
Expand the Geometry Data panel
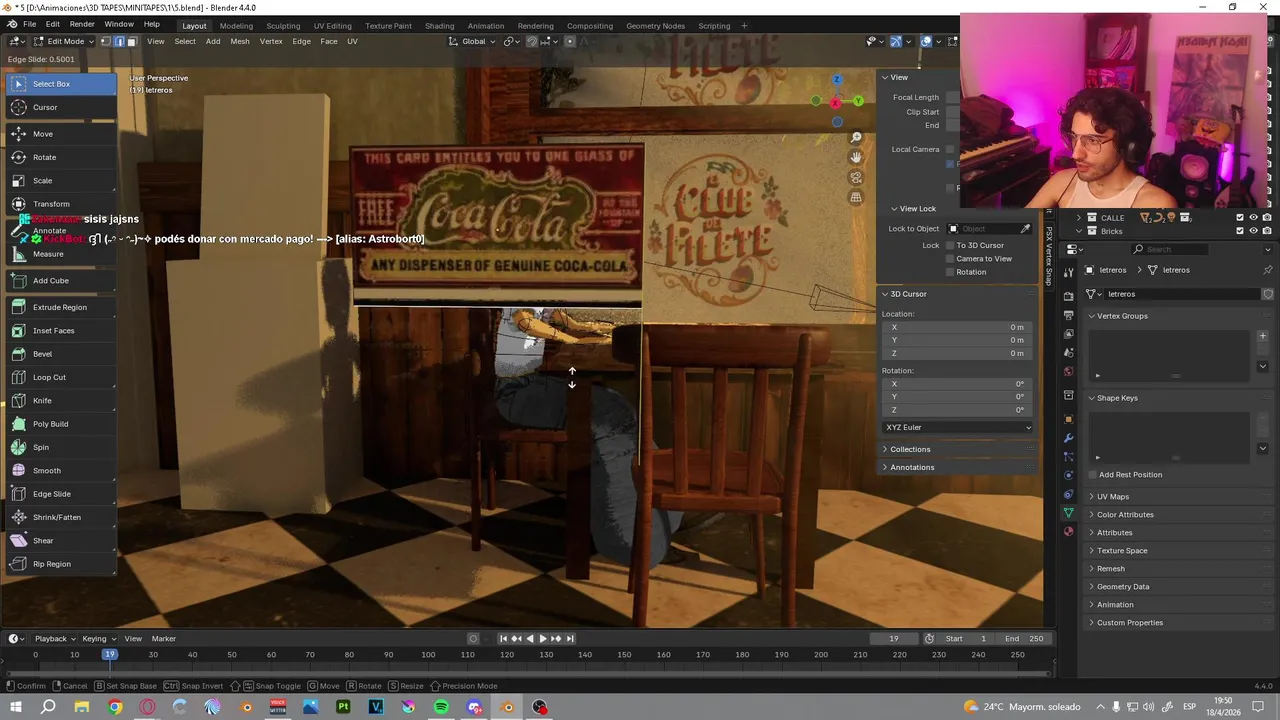1123,586
